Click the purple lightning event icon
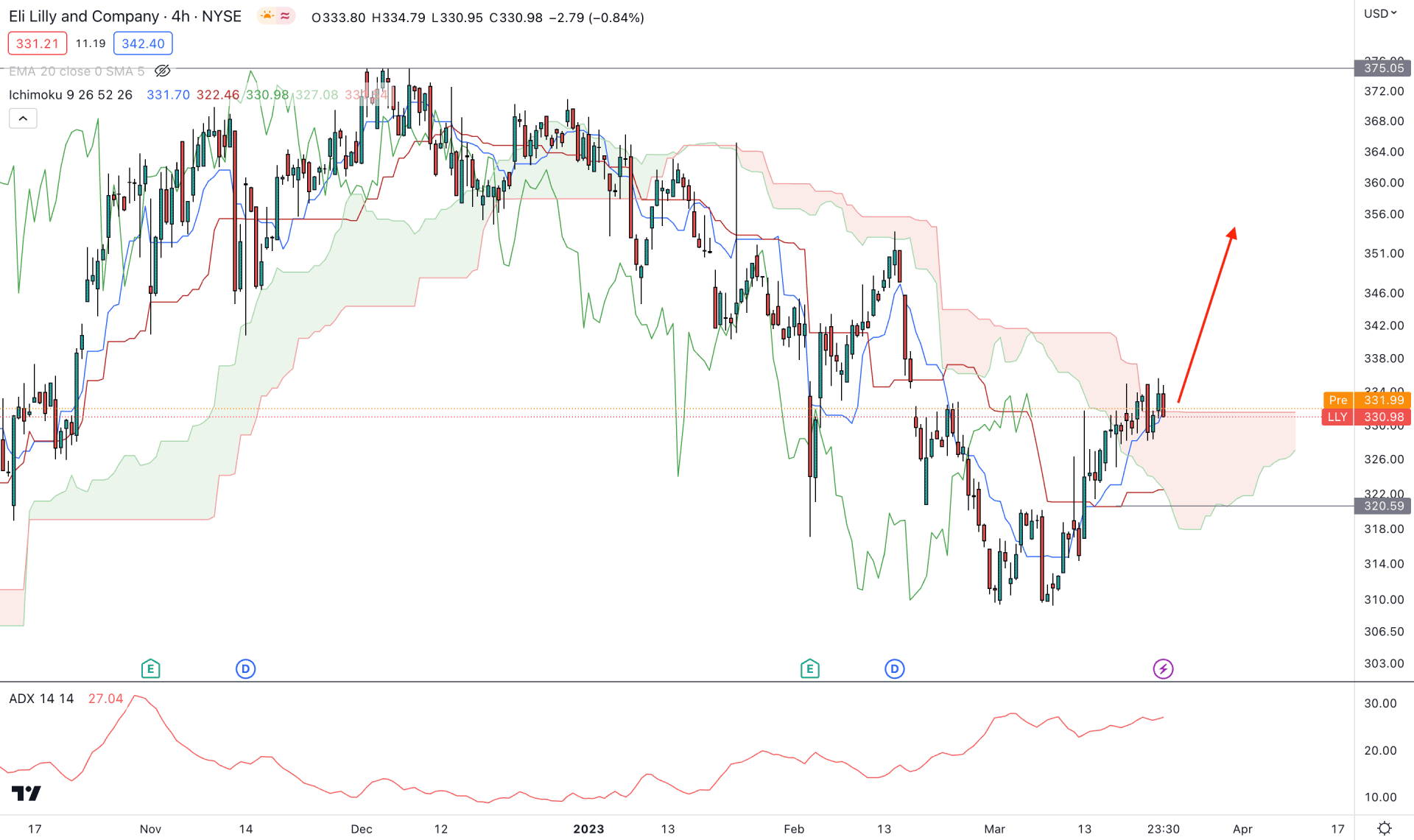This screenshot has height=840, width=1414. pyautogui.click(x=1163, y=668)
